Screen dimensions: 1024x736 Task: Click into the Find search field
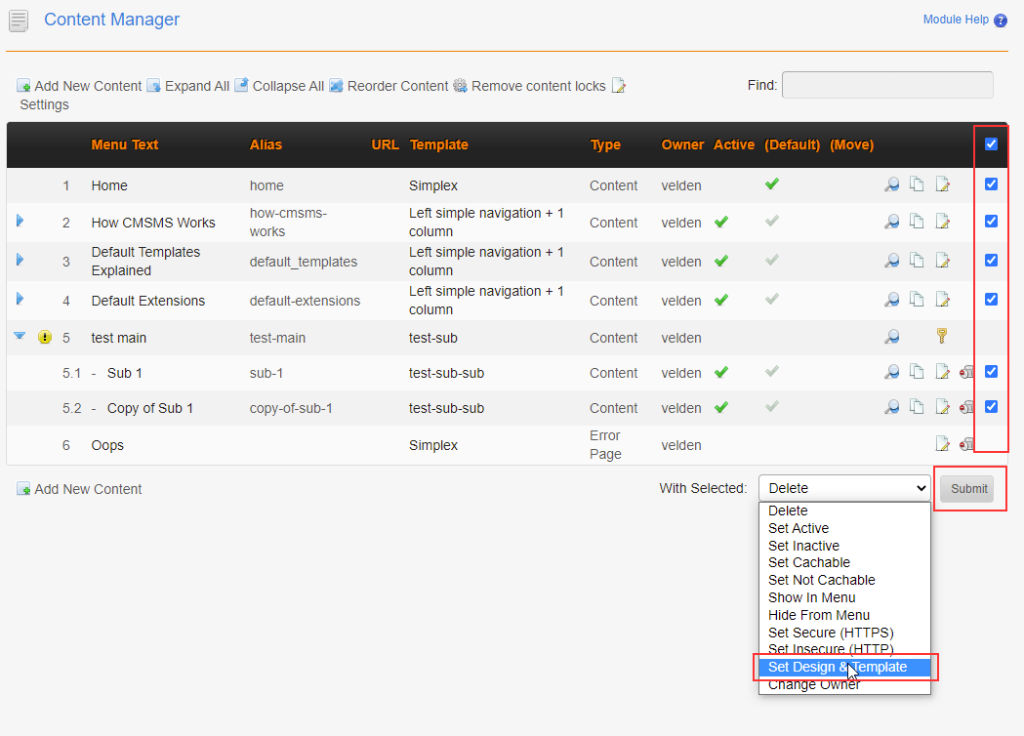(887, 85)
